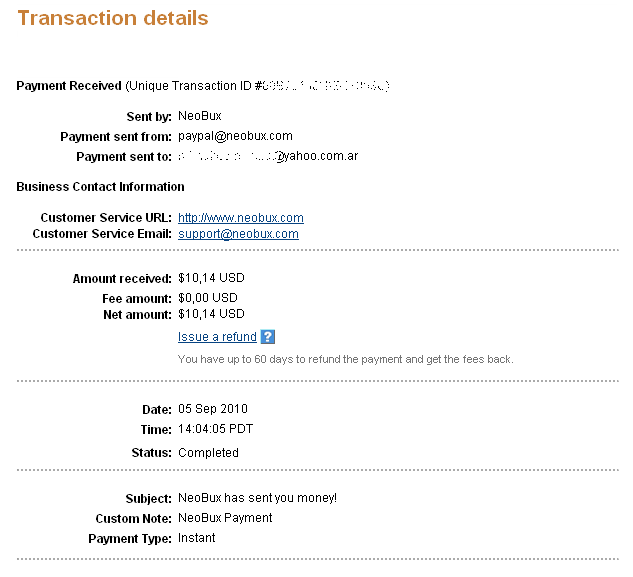633x577 pixels.
Task: Click the support@neobux.com email link
Action: tap(238, 234)
